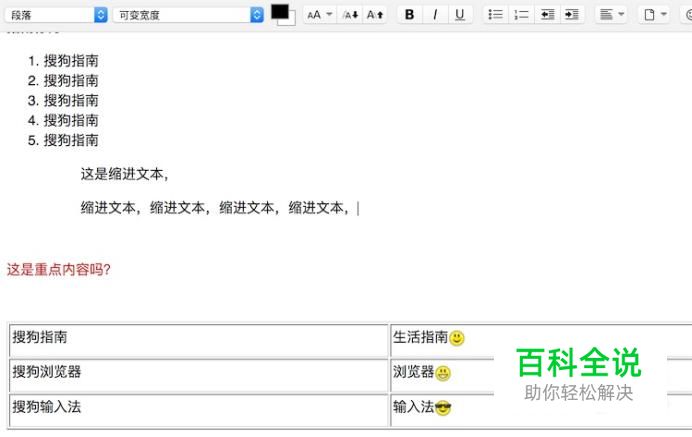Click list item 5. 搜狗指南
Screen dimensions: 692x437
(x=63, y=140)
